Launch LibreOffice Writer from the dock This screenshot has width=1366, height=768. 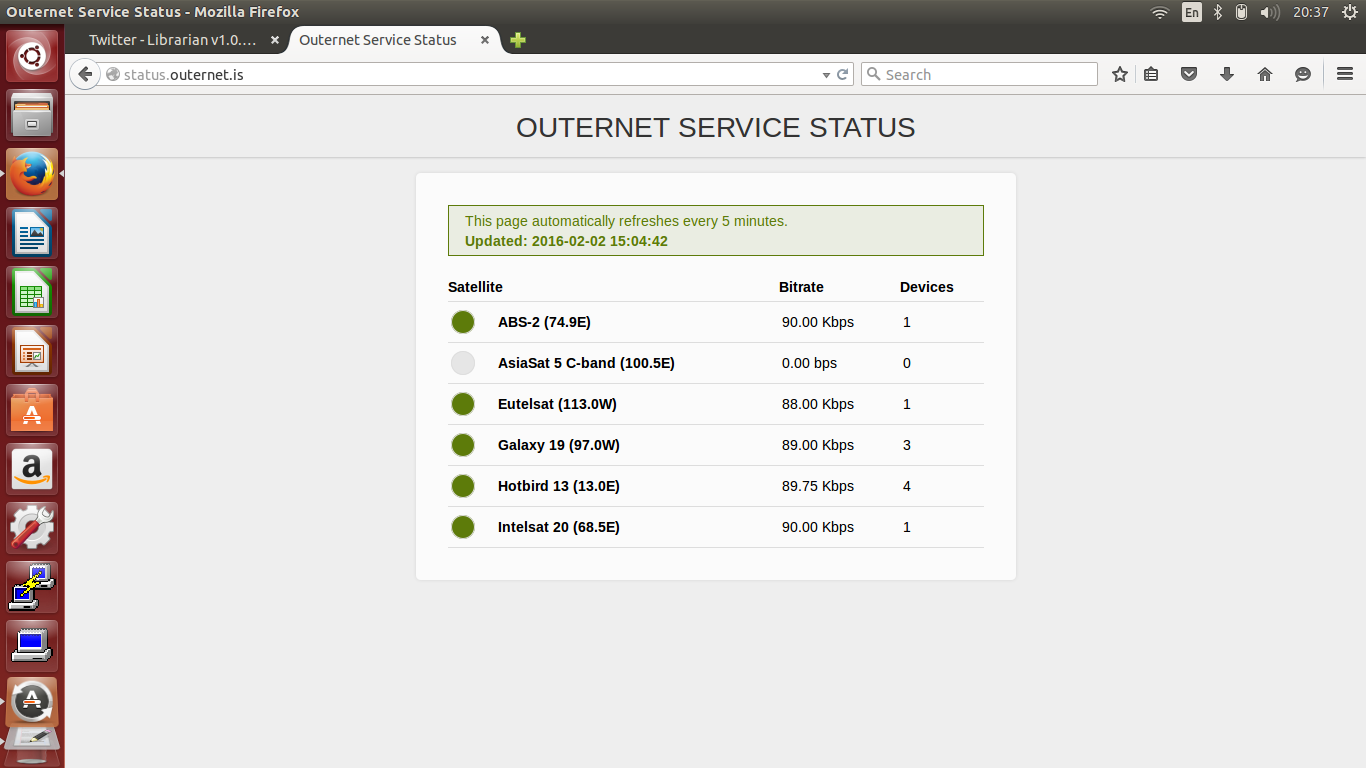coord(32,233)
